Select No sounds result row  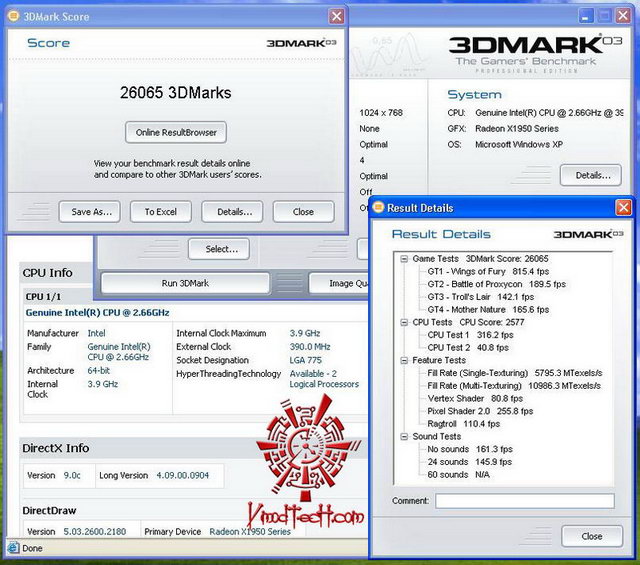(x=469, y=449)
